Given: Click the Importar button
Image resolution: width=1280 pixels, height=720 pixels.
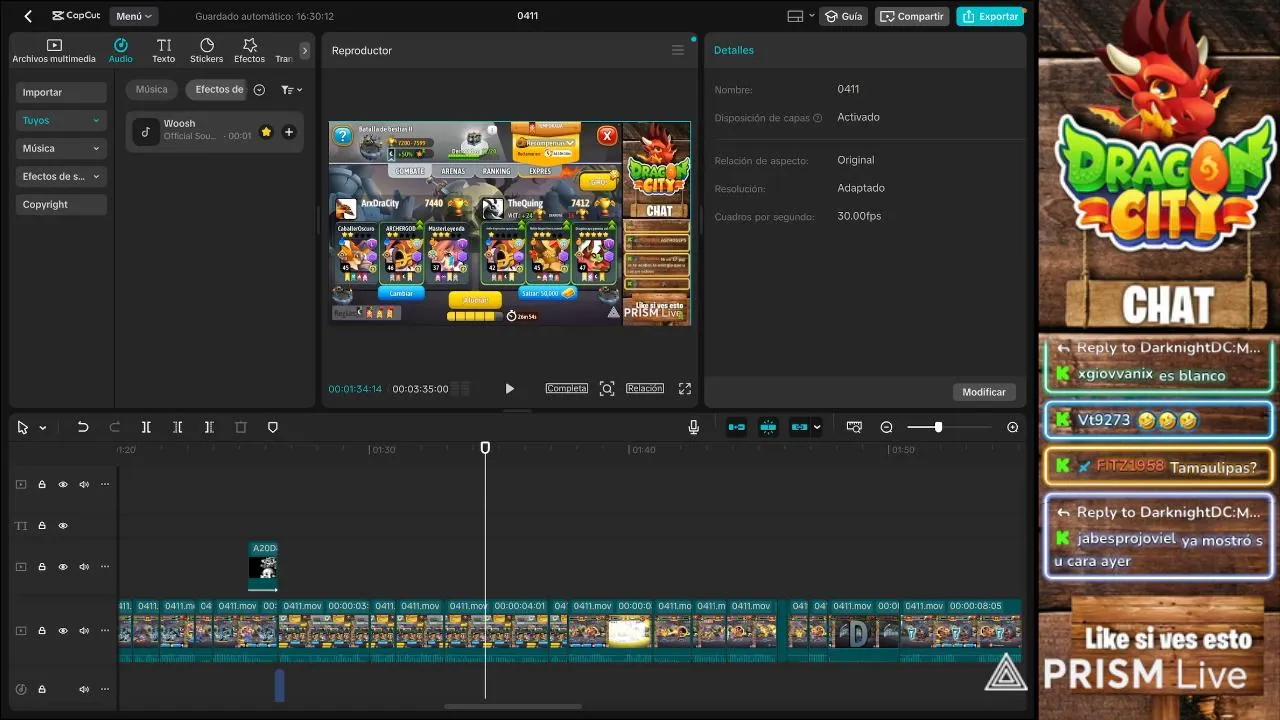Looking at the screenshot, I should (61, 92).
